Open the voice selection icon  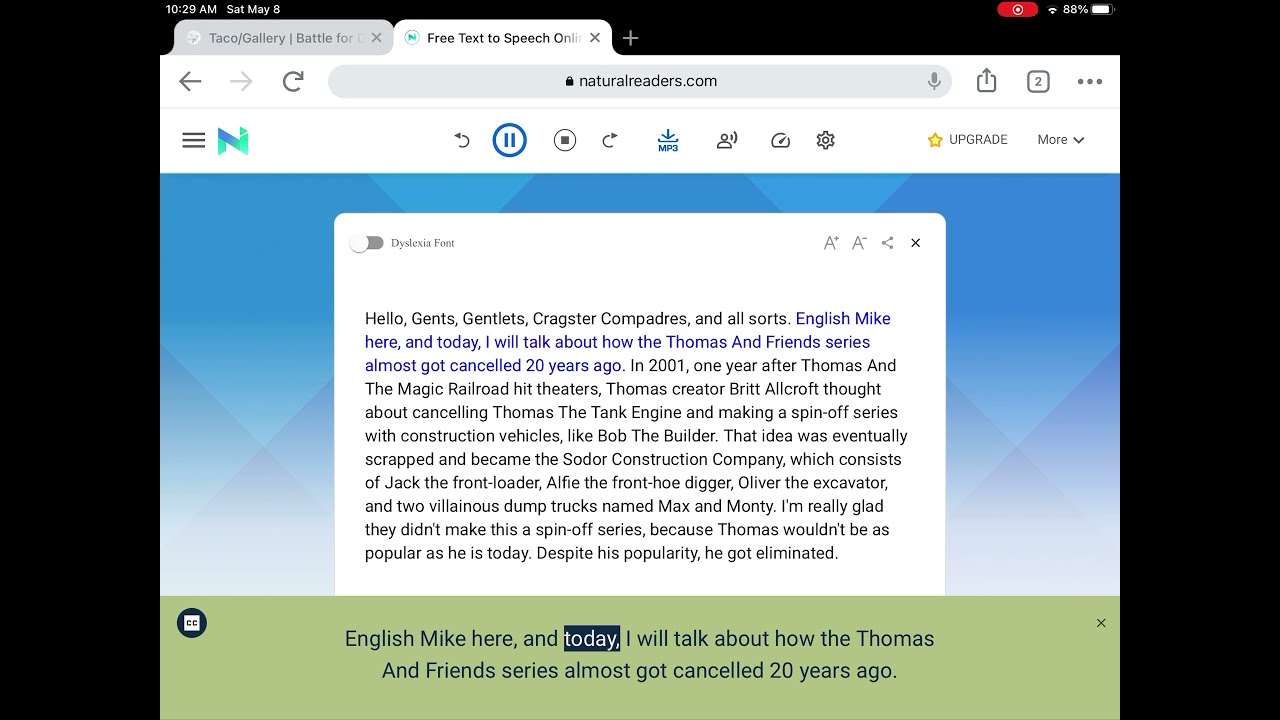tap(727, 140)
